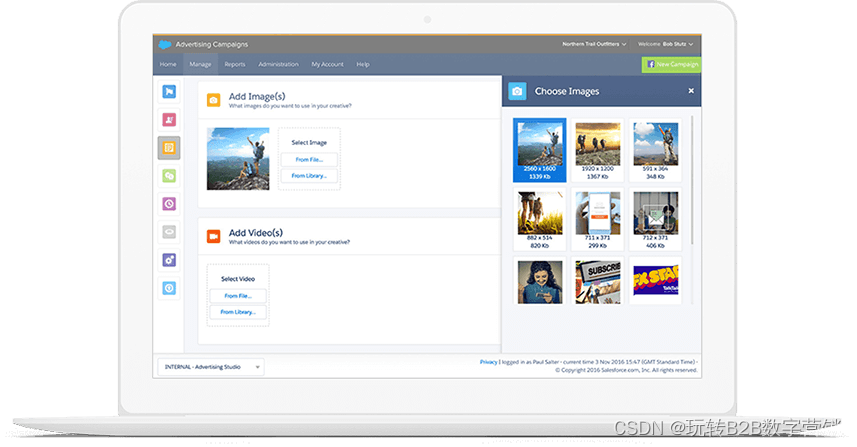This screenshot has height=447, width=857.
Task: Click the New Campaign button
Action: 672,64
